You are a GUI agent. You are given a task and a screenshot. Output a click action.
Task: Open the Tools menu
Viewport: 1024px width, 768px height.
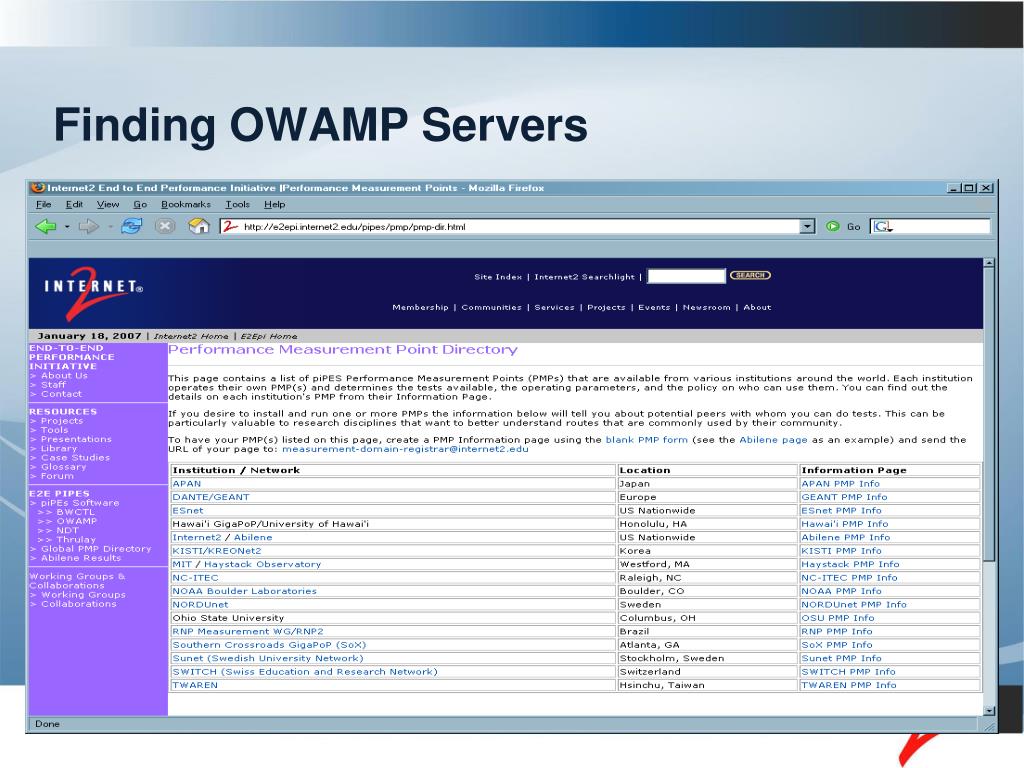[238, 204]
